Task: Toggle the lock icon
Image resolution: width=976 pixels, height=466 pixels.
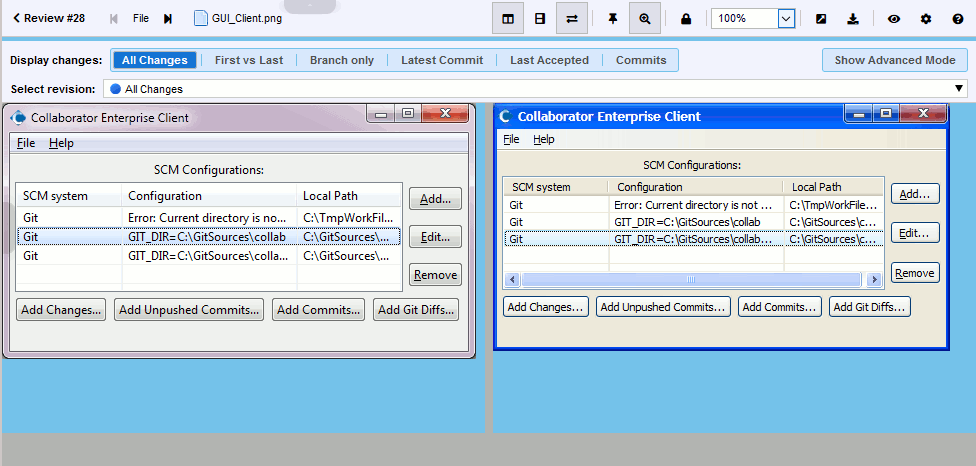Action: [x=686, y=18]
